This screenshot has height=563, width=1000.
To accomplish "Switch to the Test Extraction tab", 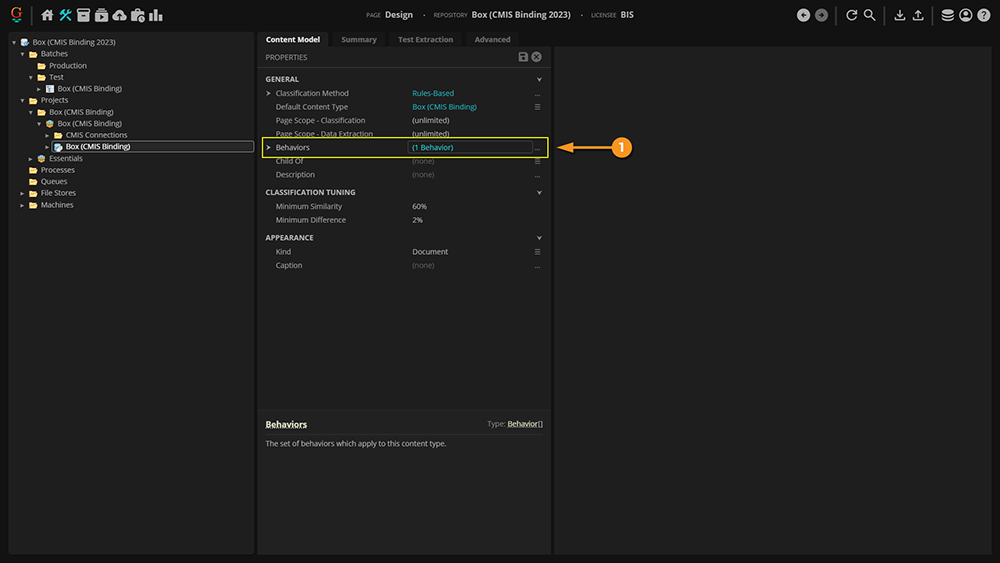I will pyautogui.click(x=425, y=40).
